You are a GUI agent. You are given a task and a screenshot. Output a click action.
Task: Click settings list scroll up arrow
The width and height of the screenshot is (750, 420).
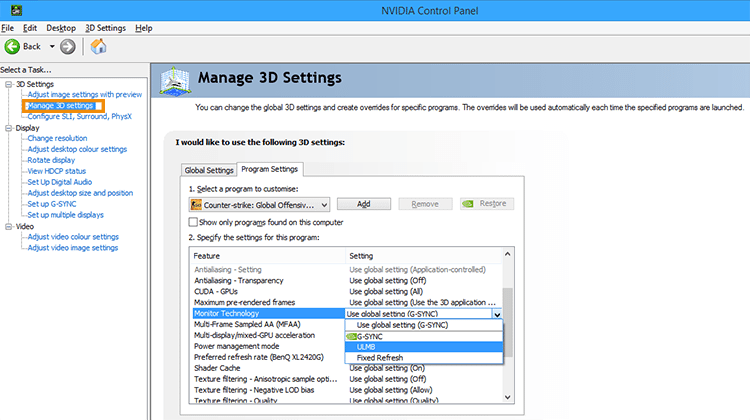(x=508, y=254)
